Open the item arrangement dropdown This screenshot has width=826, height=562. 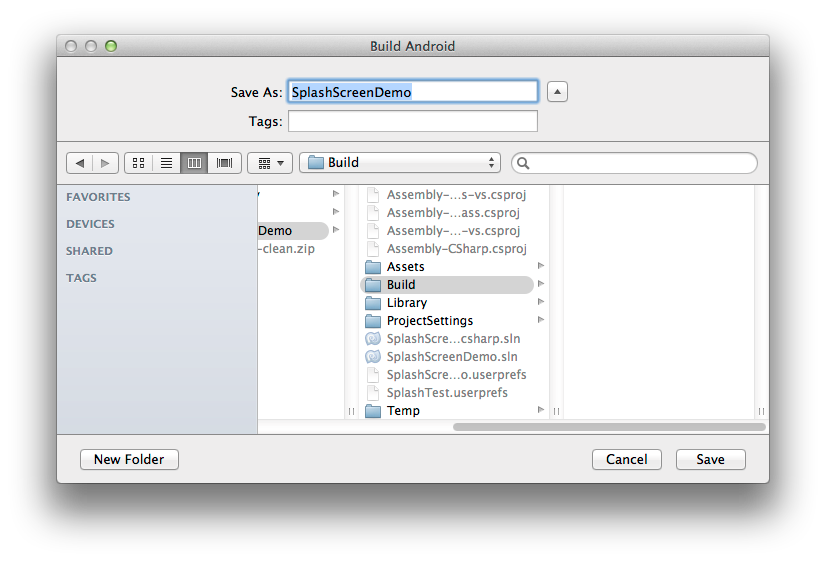click(270, 163)
